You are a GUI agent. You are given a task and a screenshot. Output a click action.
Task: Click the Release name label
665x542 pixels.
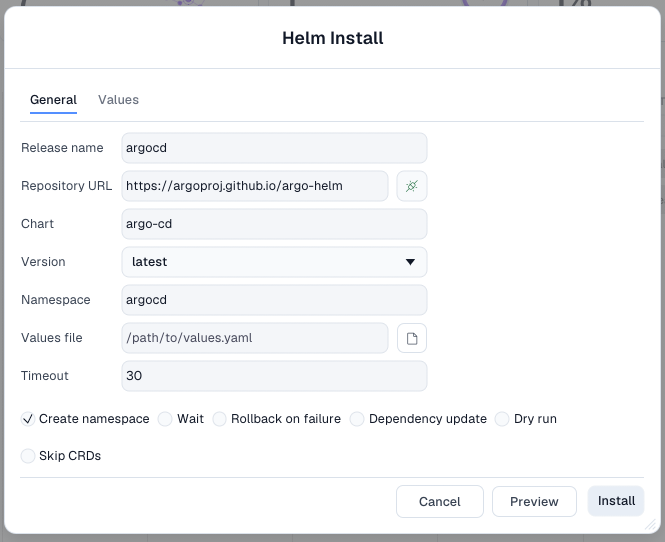point(62,148)
